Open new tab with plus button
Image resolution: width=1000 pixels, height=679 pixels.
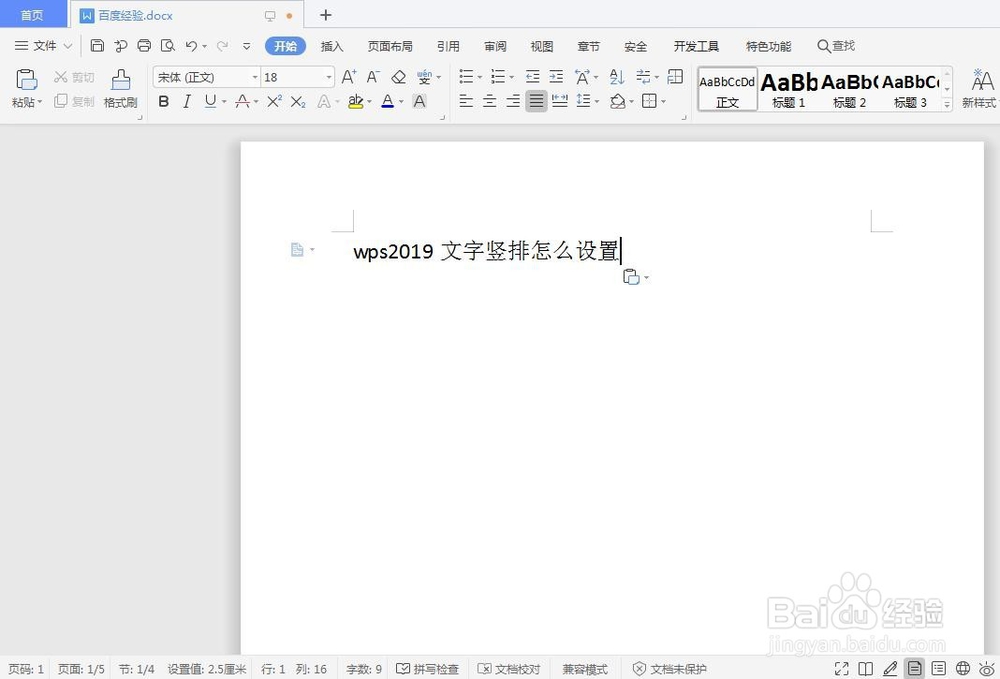click(x=325, y=15)
